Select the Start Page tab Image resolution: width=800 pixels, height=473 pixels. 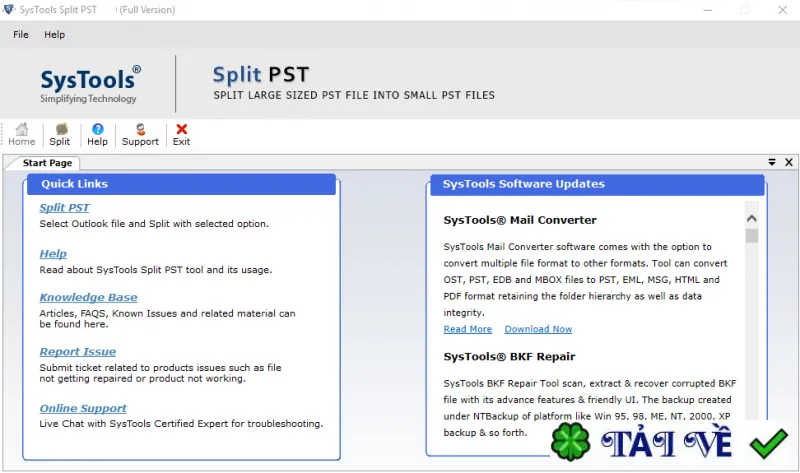(47, 163)
